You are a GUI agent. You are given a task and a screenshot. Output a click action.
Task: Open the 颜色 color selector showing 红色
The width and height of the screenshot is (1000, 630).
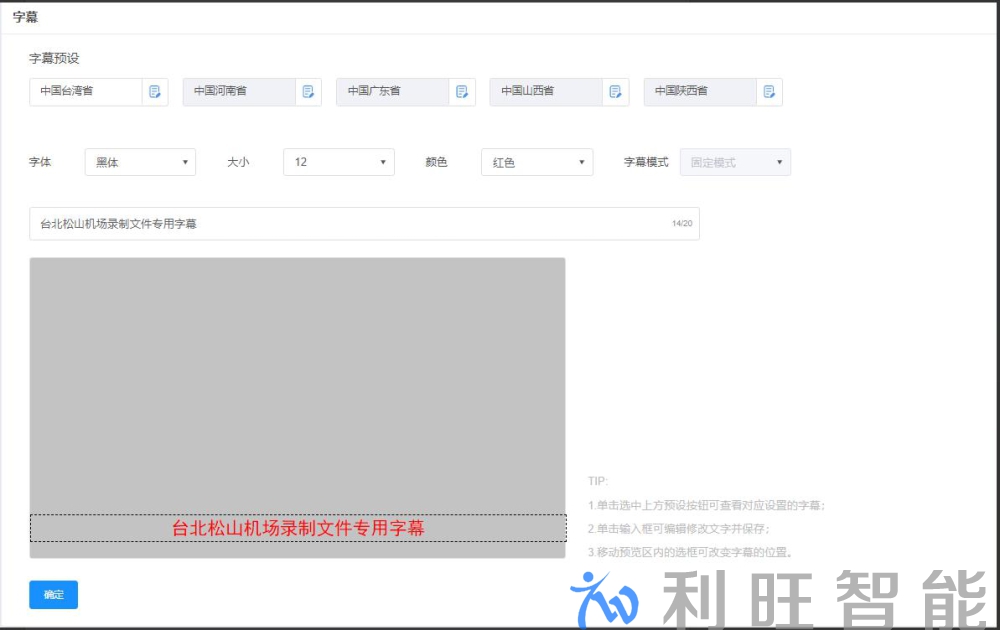[x=537, y=161]
